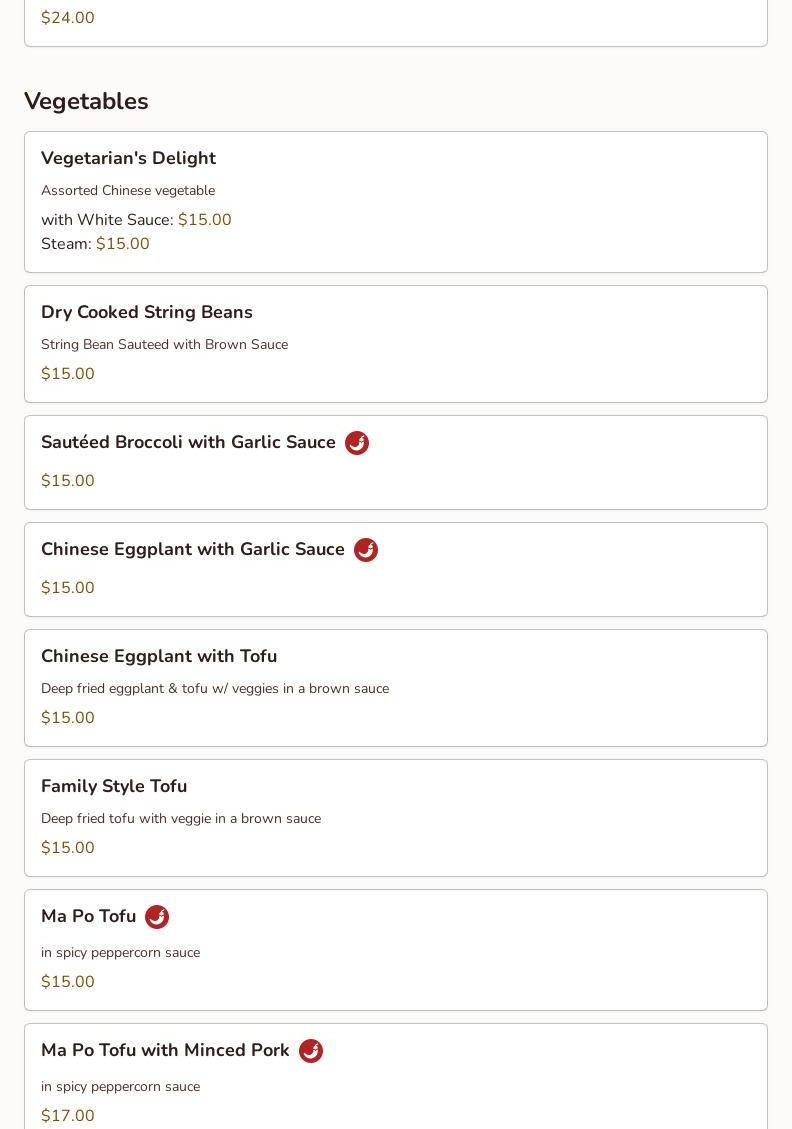Click 'Assorted Chinese vegetable' description text

point(128,190)
